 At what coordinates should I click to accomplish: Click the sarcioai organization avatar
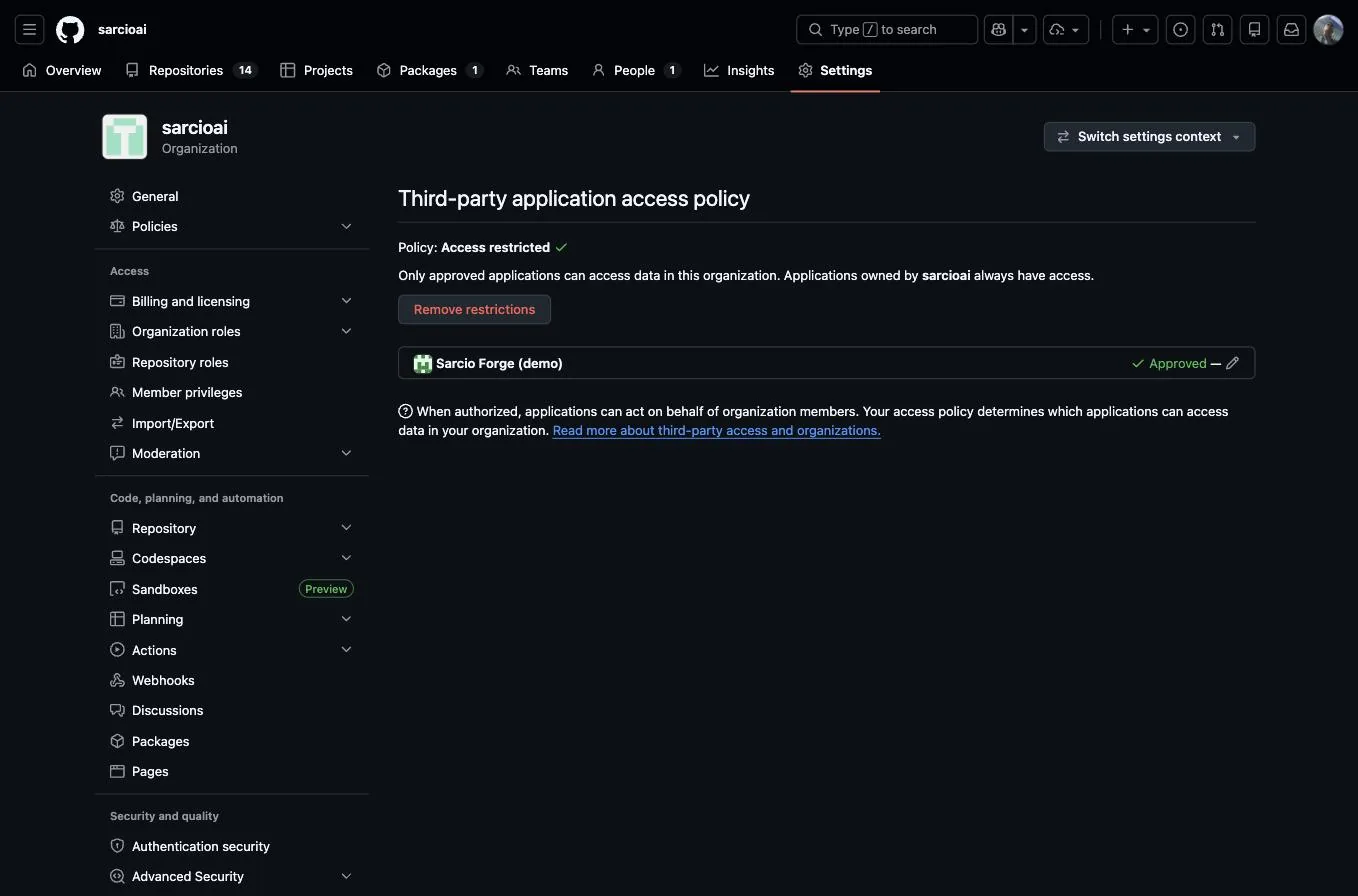[125, 137]
